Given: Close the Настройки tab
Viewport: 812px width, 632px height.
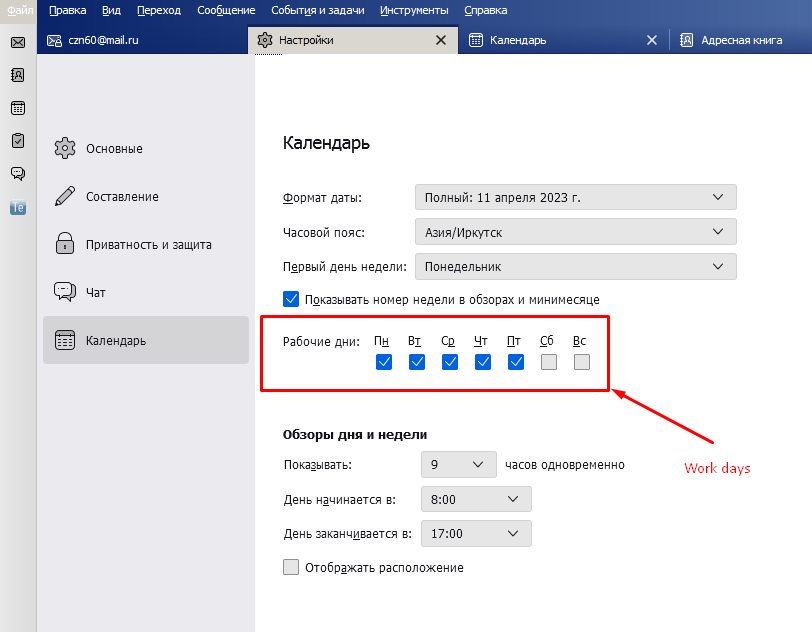Looking at the screenshot, I should (441, 40).
